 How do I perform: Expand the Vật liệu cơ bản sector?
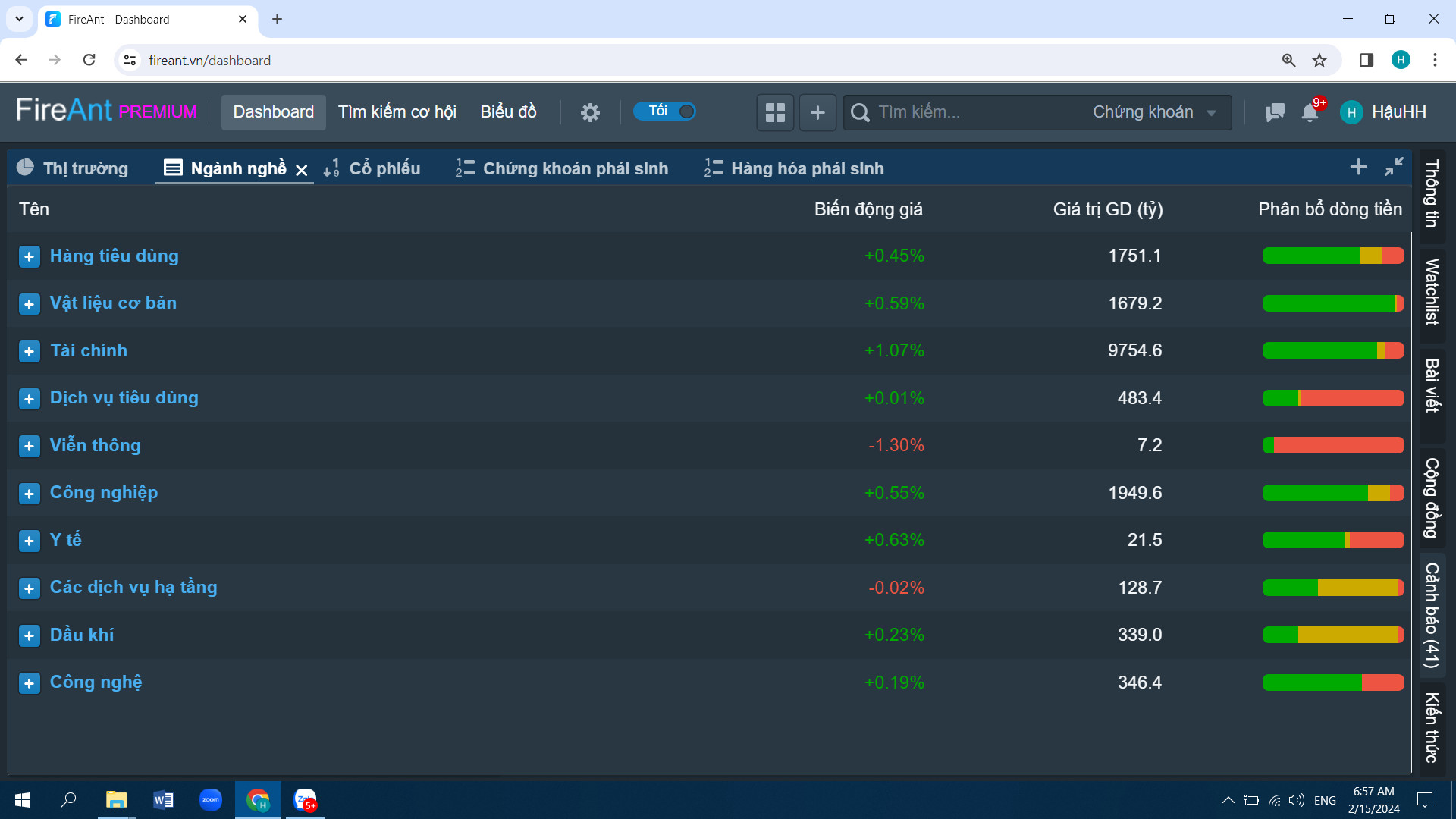coord(29,304)
